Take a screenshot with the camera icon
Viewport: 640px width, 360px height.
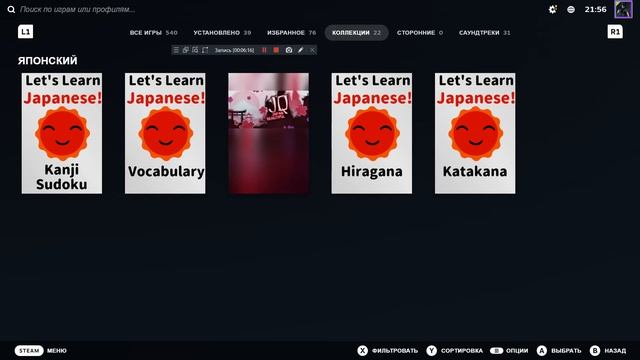(x=289, y=50)
